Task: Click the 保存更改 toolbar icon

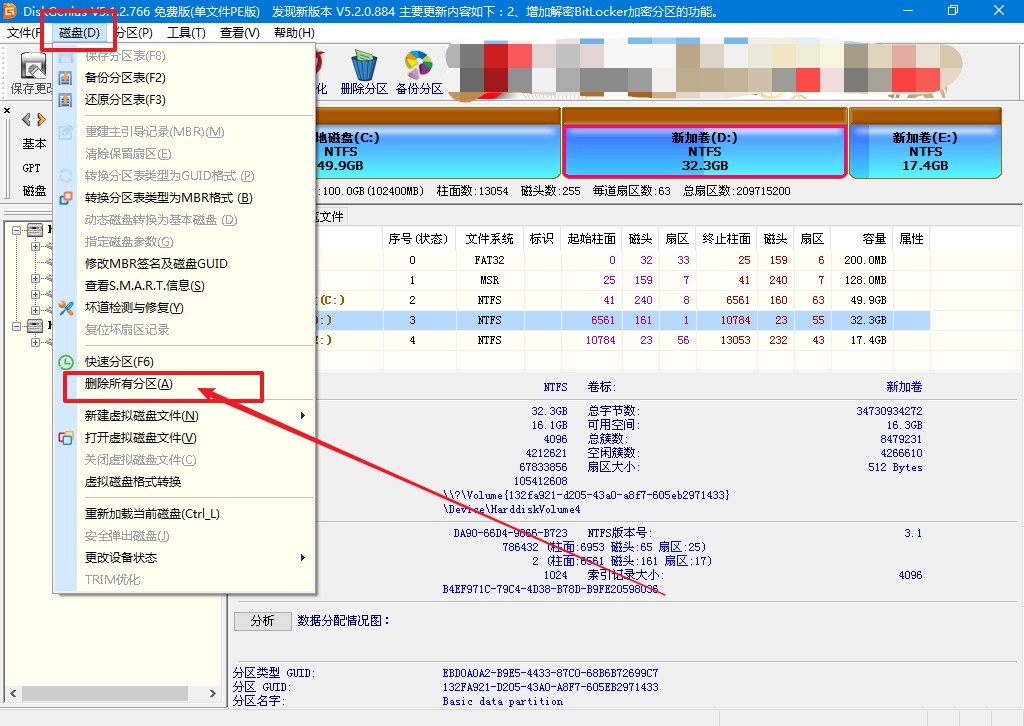Action: click(33, 67)
